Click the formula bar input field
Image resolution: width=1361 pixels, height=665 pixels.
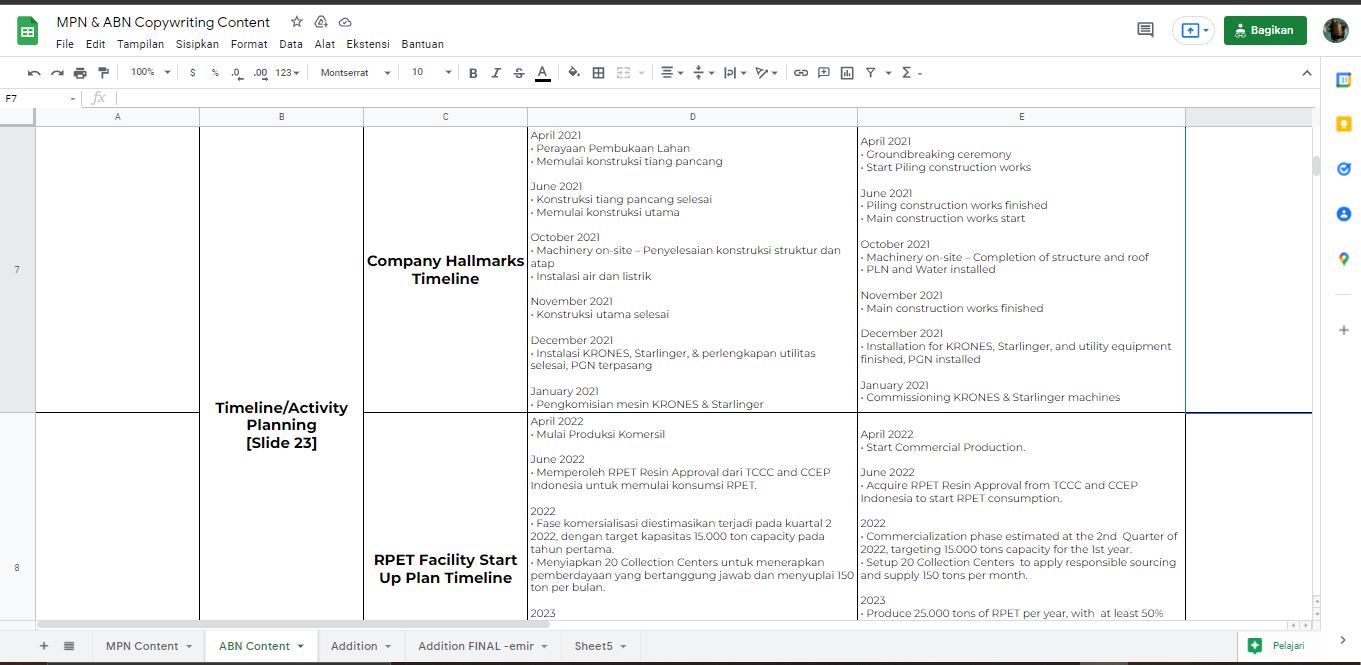tap(700, 98)
